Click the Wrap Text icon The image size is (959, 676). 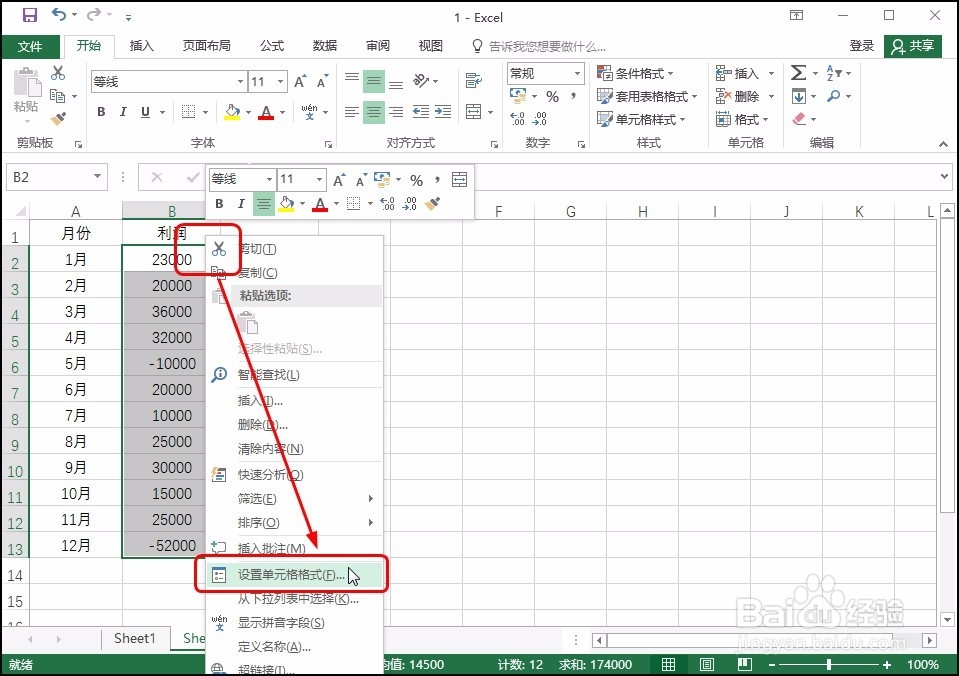pos(473,80)
